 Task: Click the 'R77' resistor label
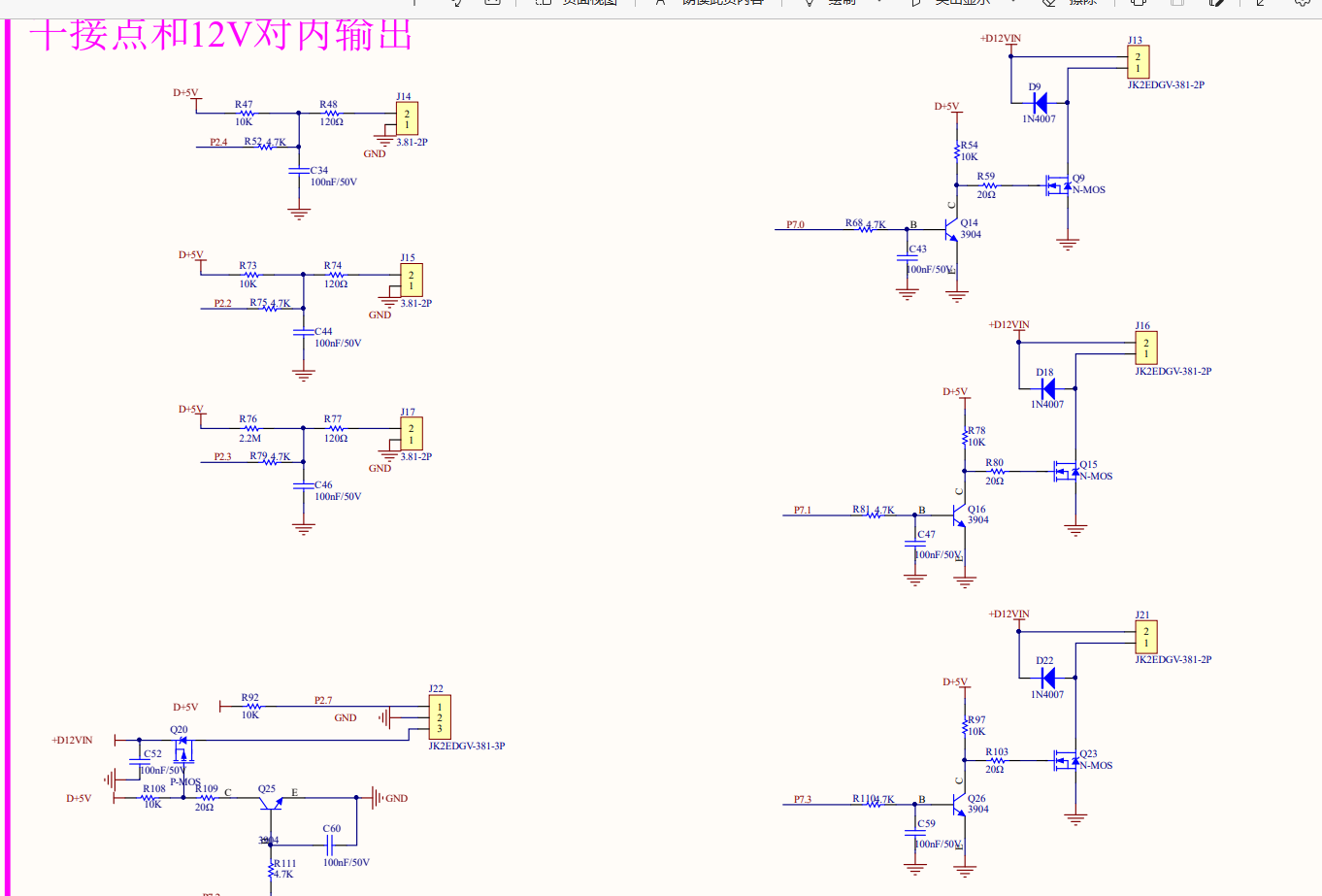coord(333,419)
